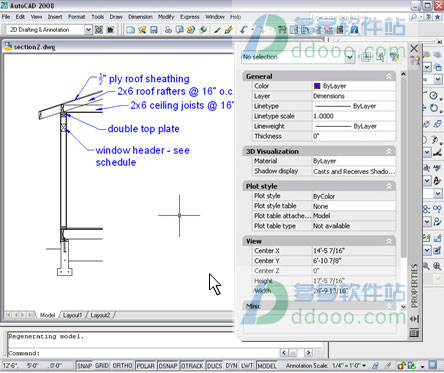This screenshot has width=444, height=373.
Task: Close the Properties palette with X
Action: pos(414,48)
